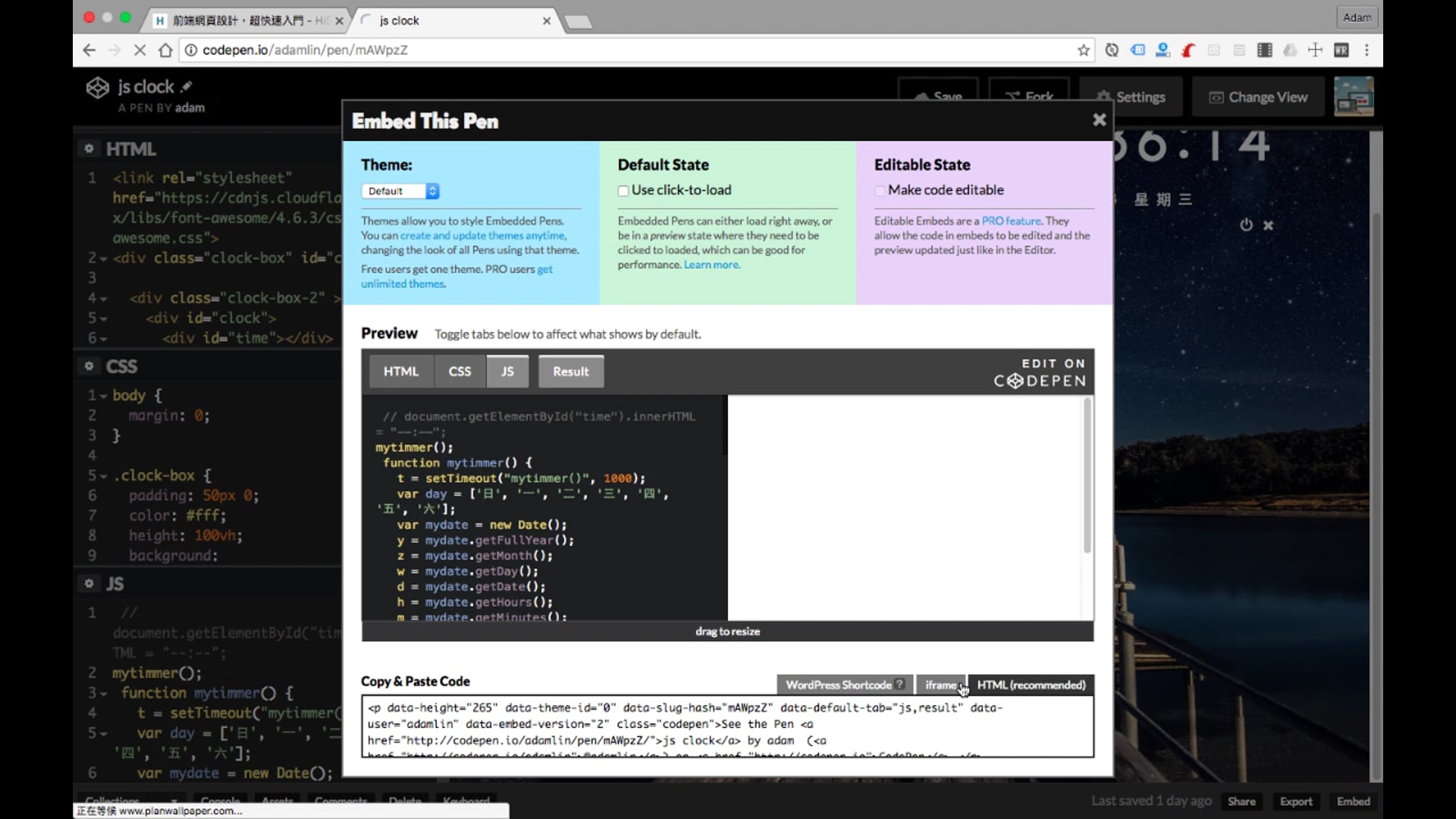Bookmark the page with the star icon

pyautogui.click(x=1083, y=50)
